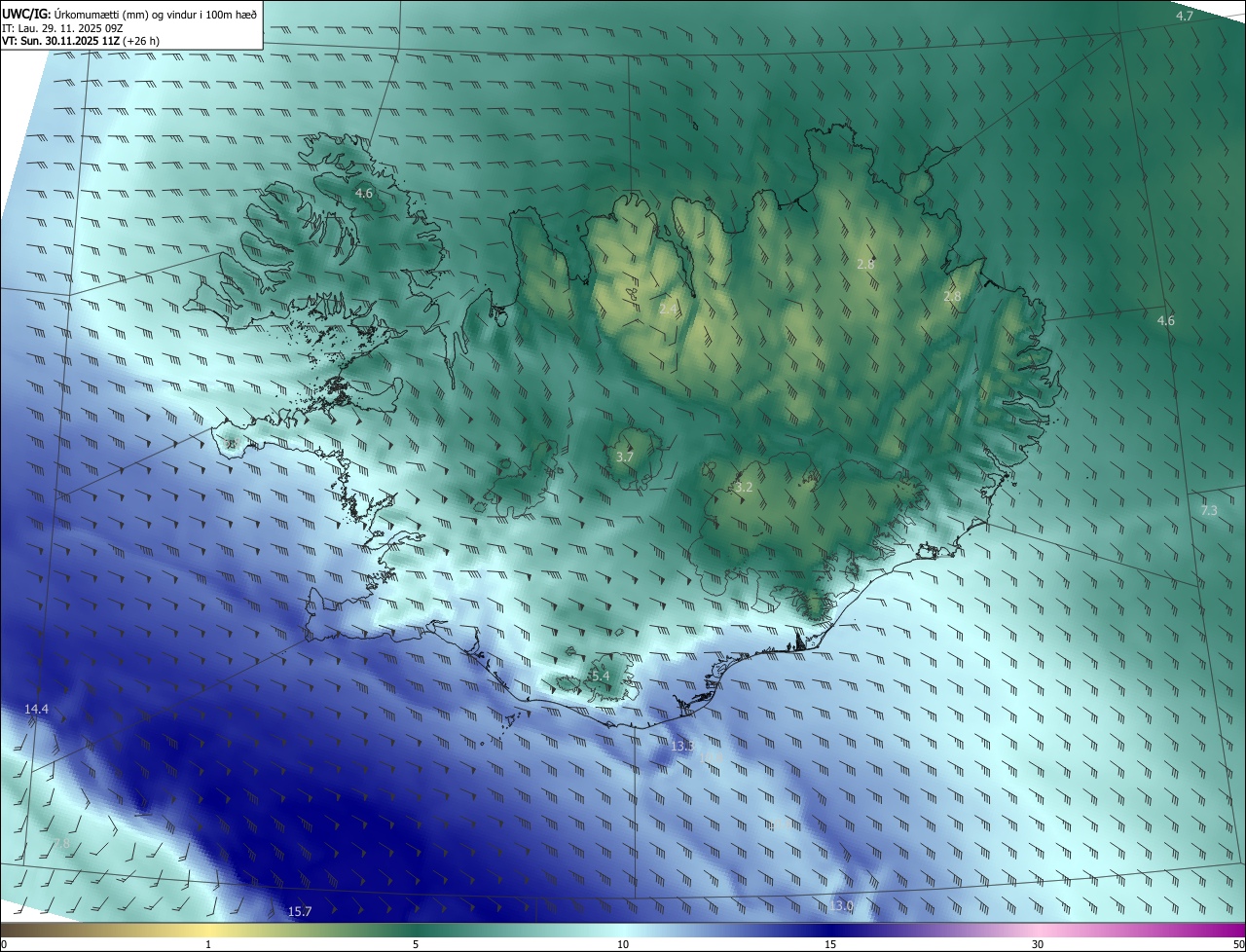1246x952 pixels.
Task: Click the 14.4 value label
Action: pos(36,709)
